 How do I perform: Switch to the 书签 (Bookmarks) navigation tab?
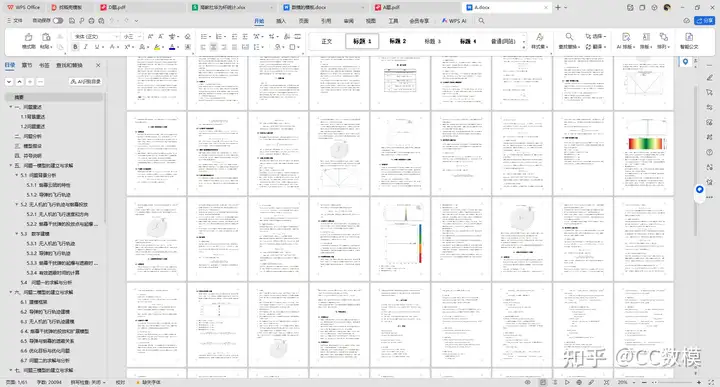44,65
